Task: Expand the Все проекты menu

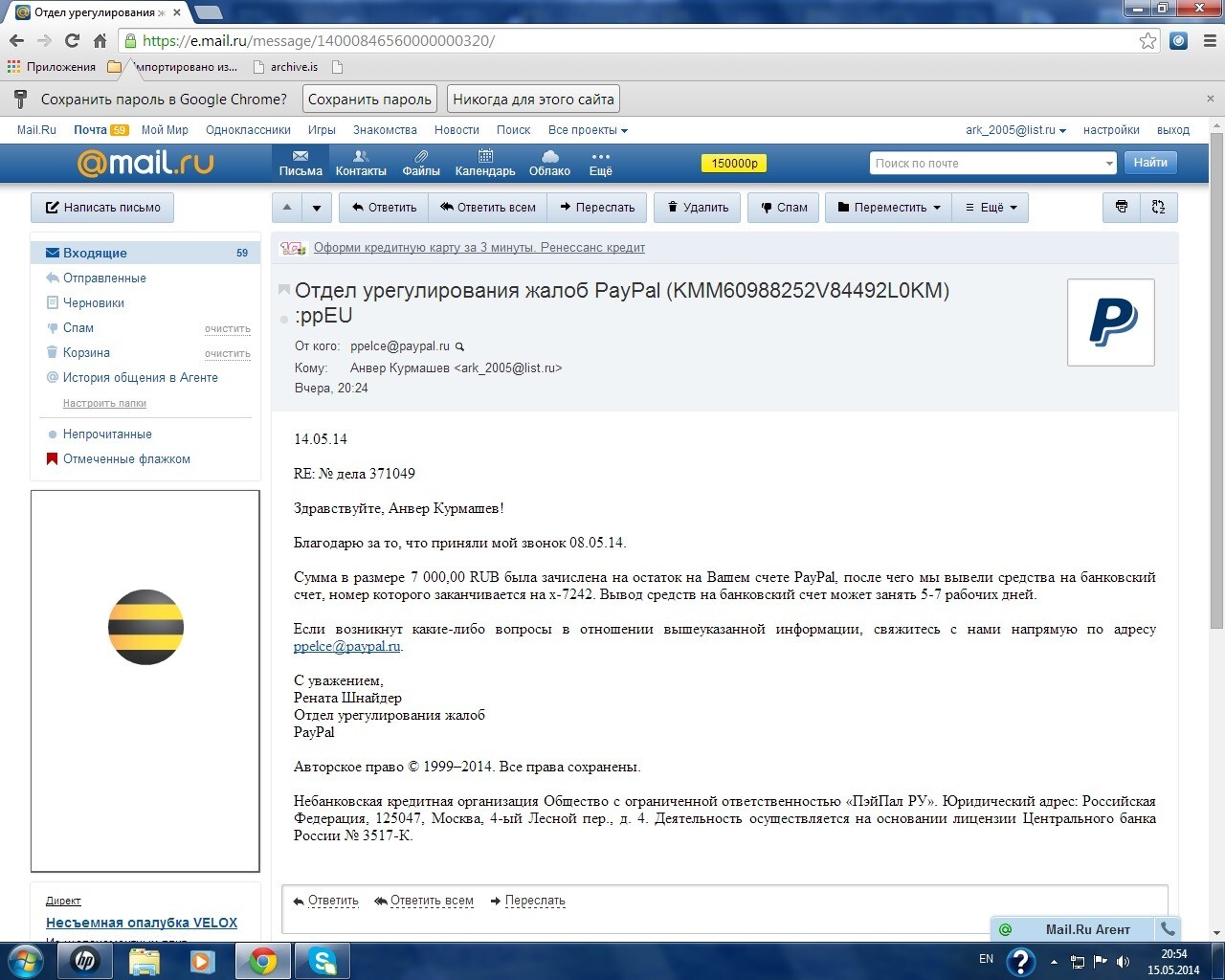Action: (588, 130)
